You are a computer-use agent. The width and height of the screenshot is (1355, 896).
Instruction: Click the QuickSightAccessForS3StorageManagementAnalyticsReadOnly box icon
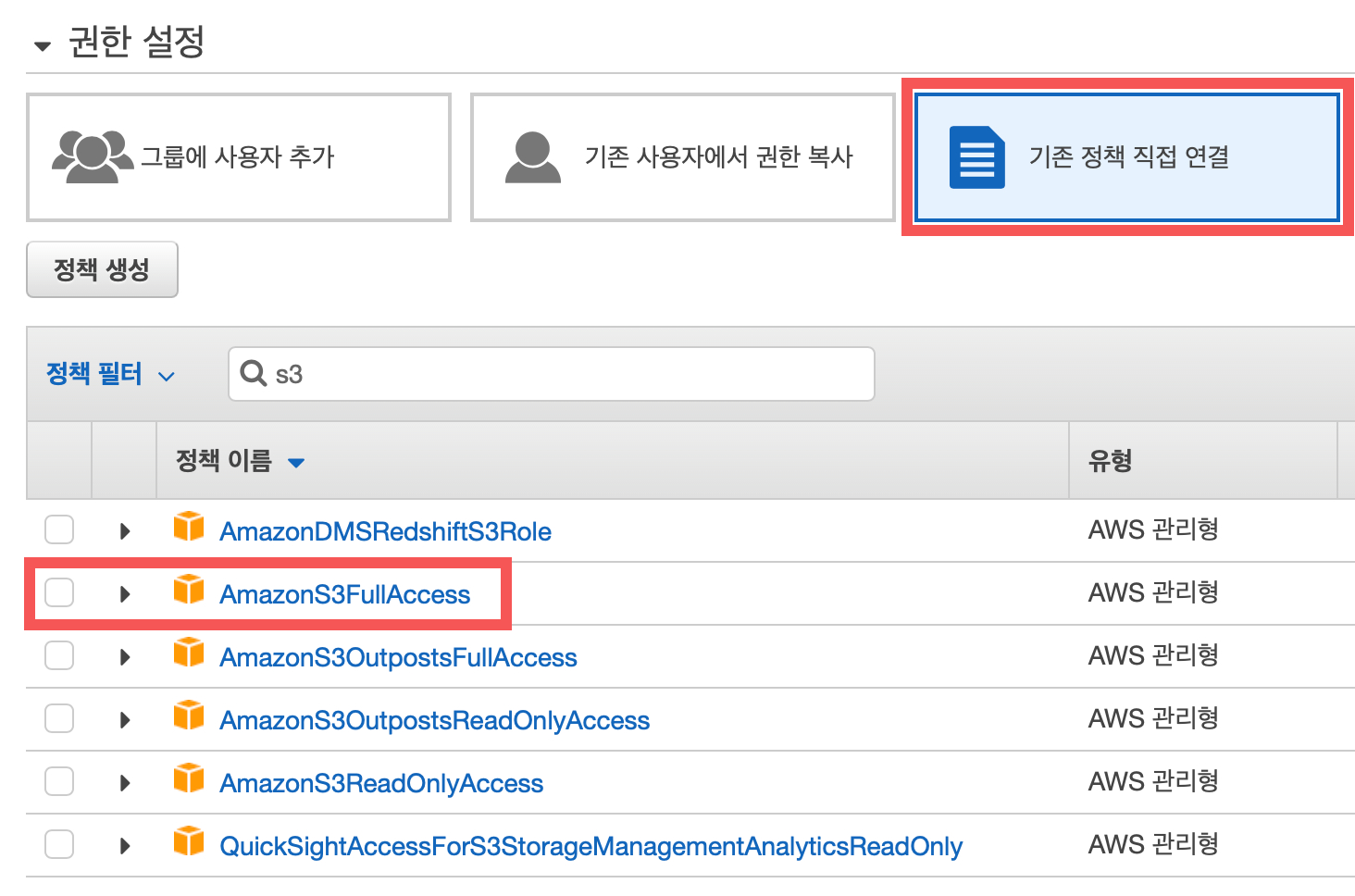click(189, 841)
